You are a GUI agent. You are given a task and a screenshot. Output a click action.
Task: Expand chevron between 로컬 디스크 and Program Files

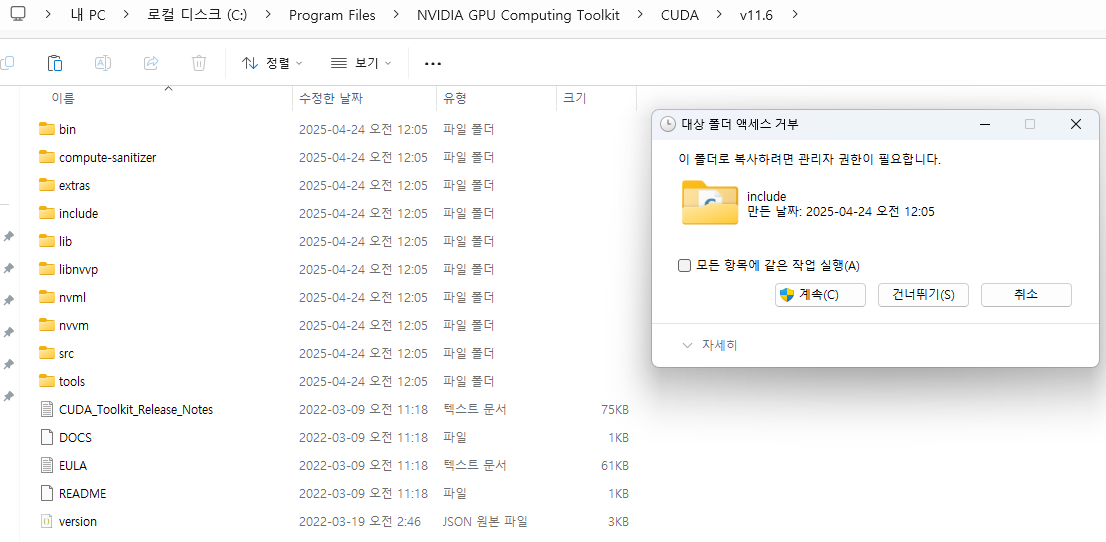pyautogui.click(x=268, y=14)
